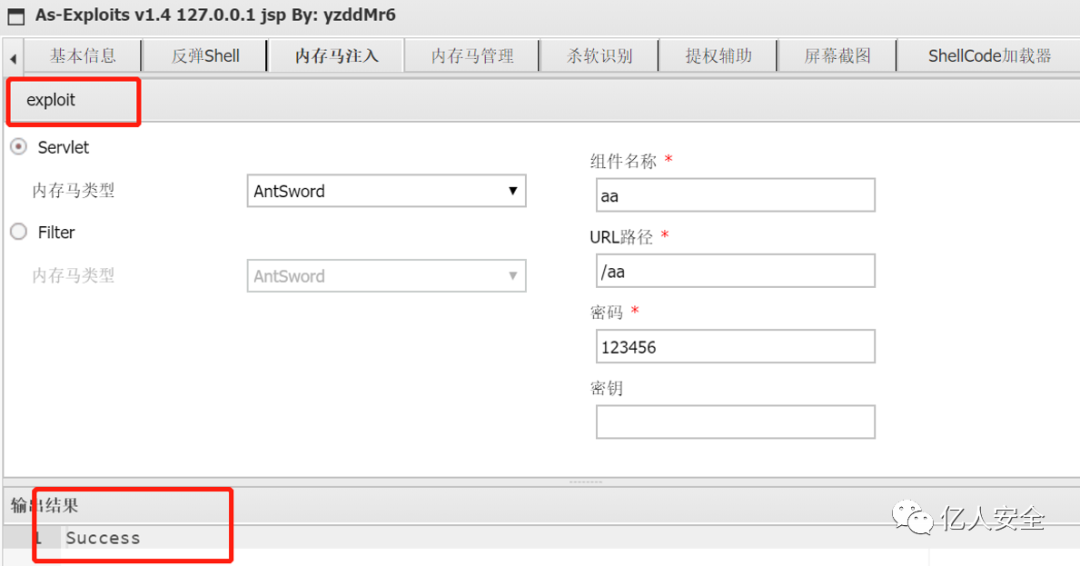The width and height of the screenshot is (1080, 566).
Task: Select the Filter radio button
Action: coord(19,232)
